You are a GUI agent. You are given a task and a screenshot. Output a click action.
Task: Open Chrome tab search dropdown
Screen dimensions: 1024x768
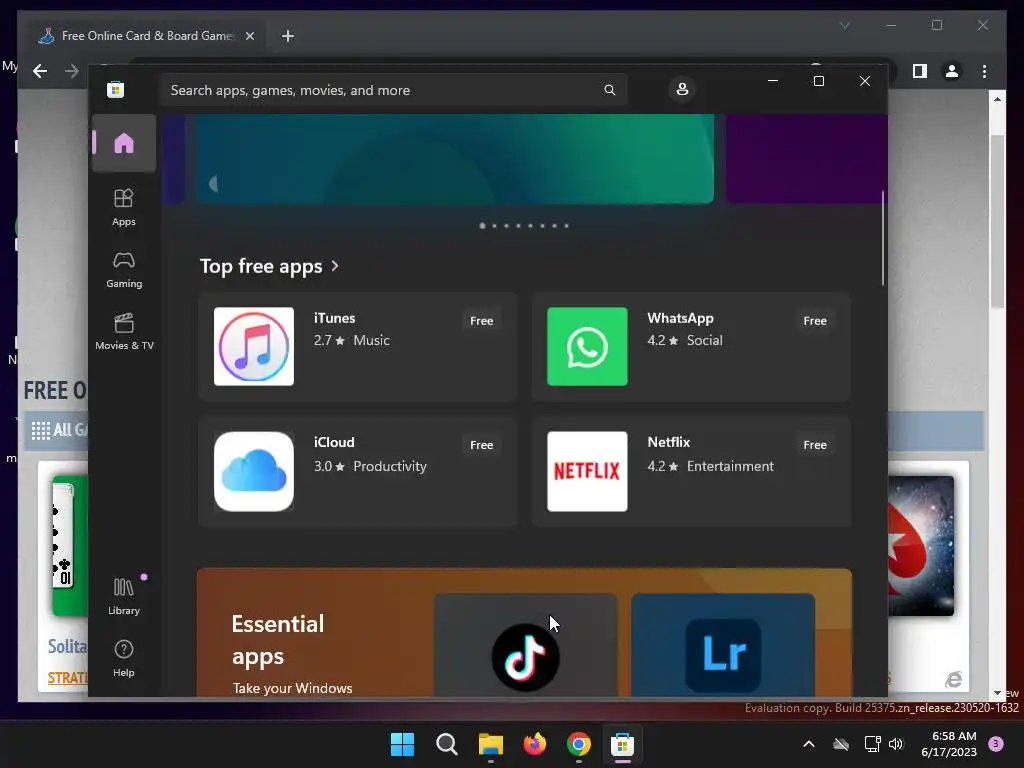coord(845,25)
